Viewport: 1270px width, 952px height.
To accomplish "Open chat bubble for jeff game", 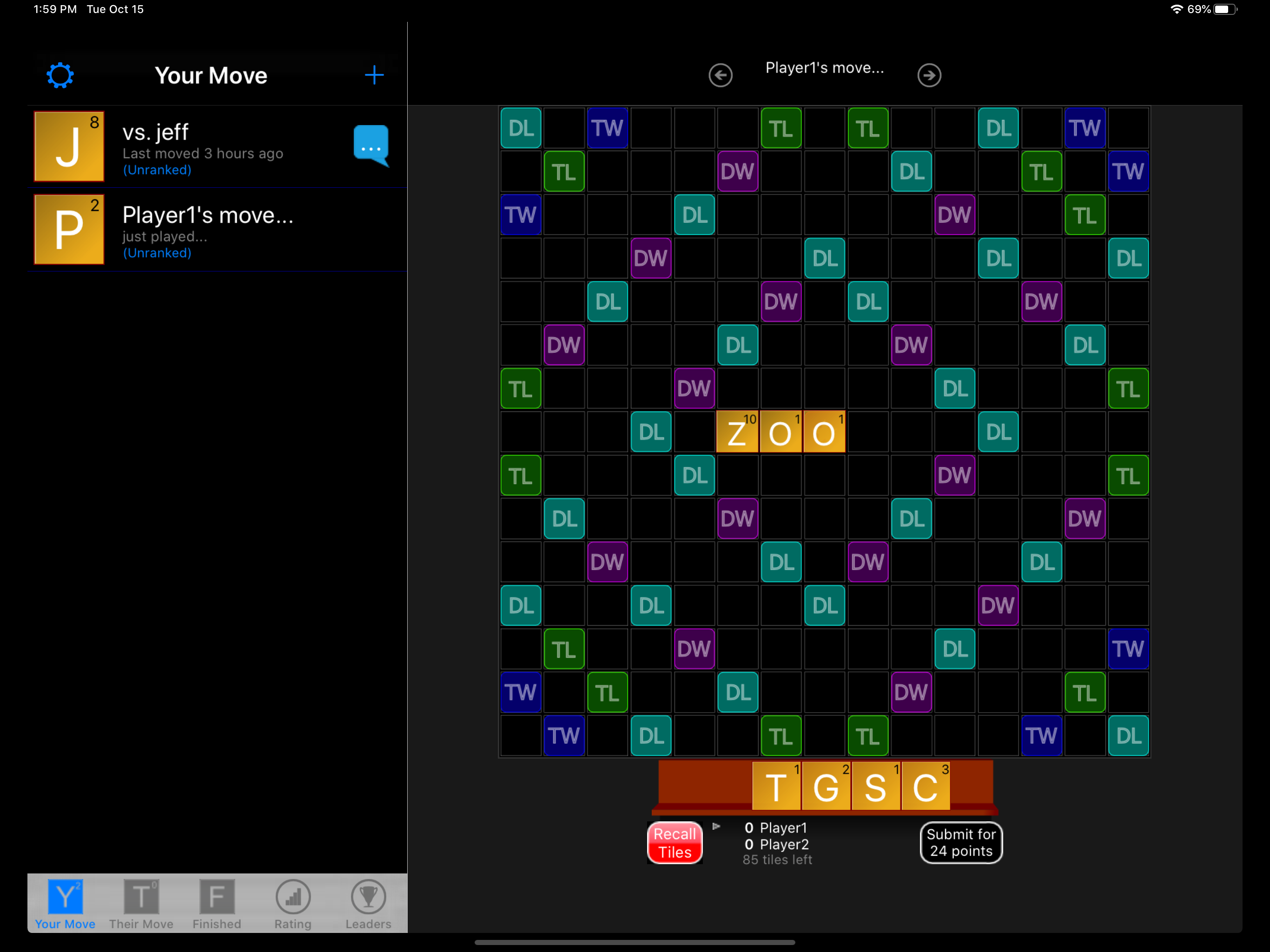I will click(x=371, y=145).
